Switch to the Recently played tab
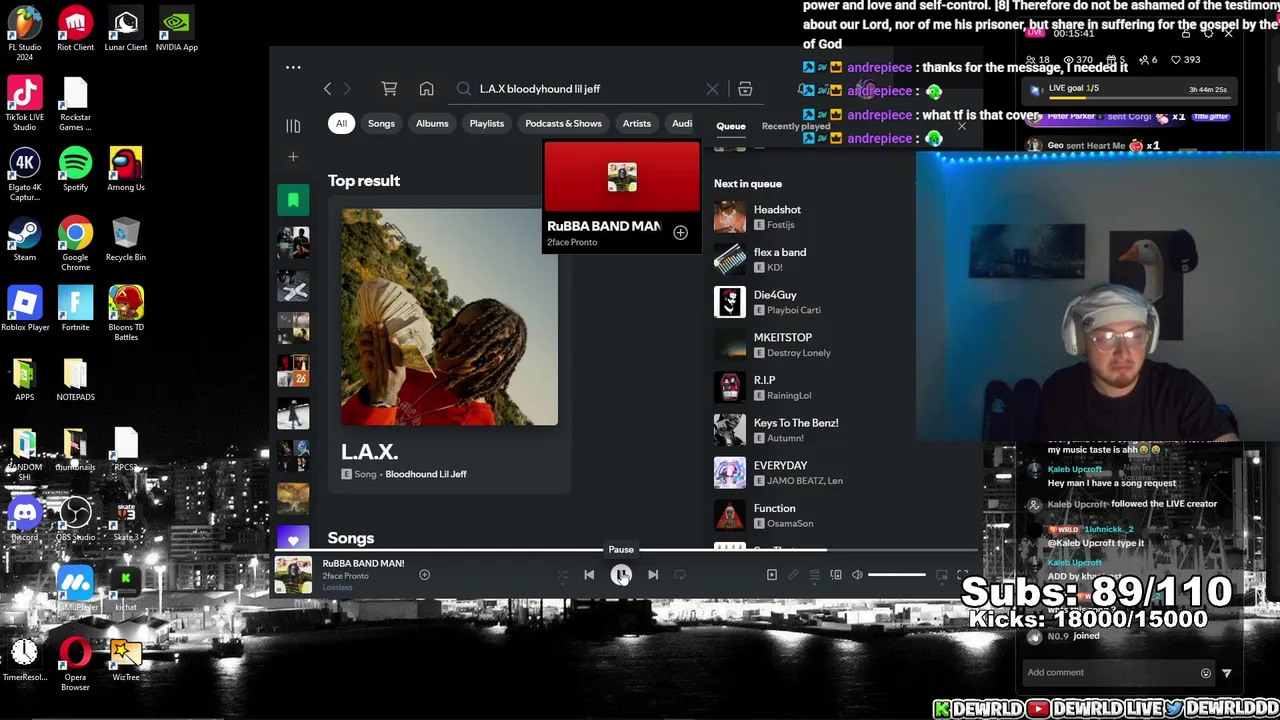Screen dimensions: 1280x720 pos(796,127)
